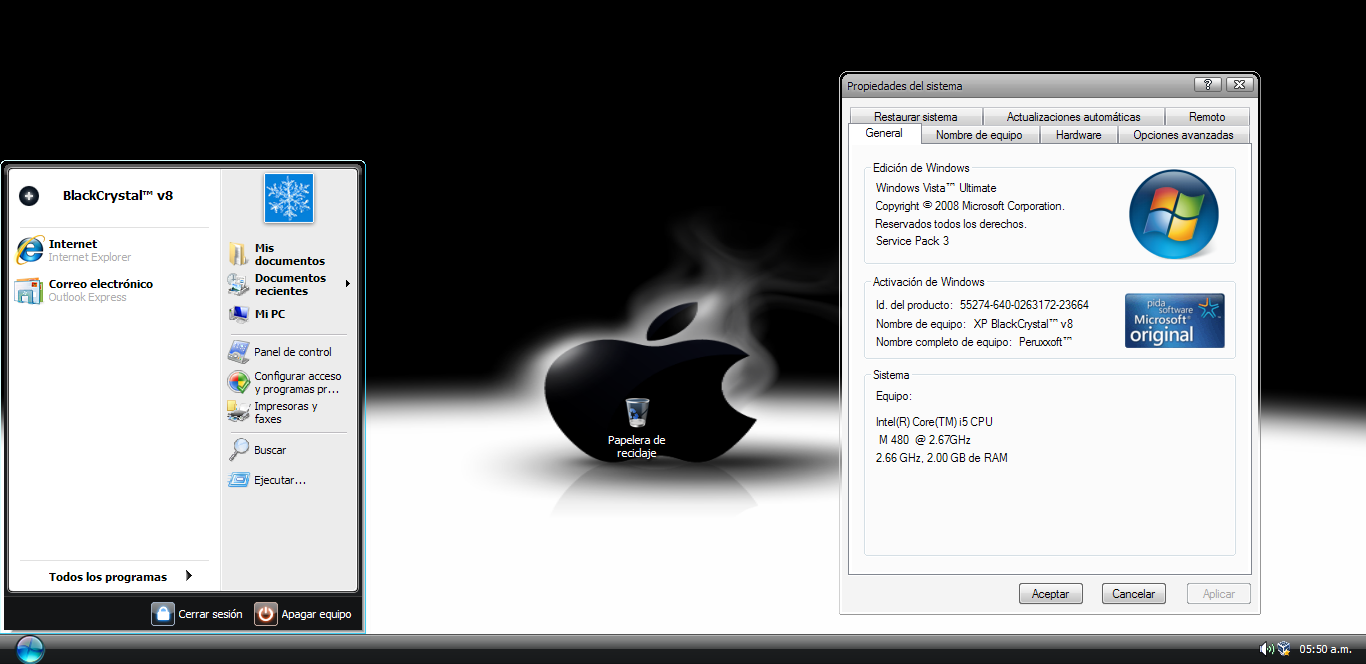Close the Propiedades del sistema window
Viewport: 1366px width, 664px height.
point(1239,85)
